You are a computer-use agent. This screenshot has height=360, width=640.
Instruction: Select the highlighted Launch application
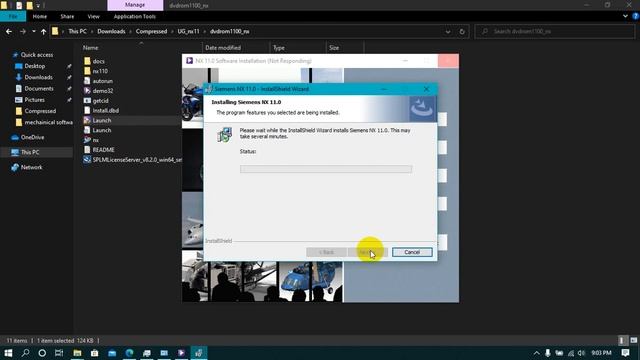click(x=102, y=120)
